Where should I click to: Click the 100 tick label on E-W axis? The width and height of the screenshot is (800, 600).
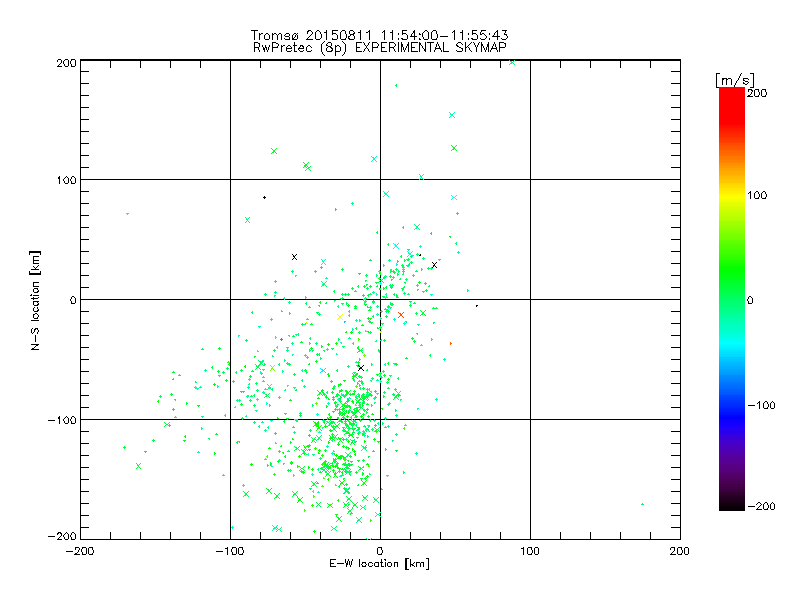pyautogui.click(x=530, y=551)
